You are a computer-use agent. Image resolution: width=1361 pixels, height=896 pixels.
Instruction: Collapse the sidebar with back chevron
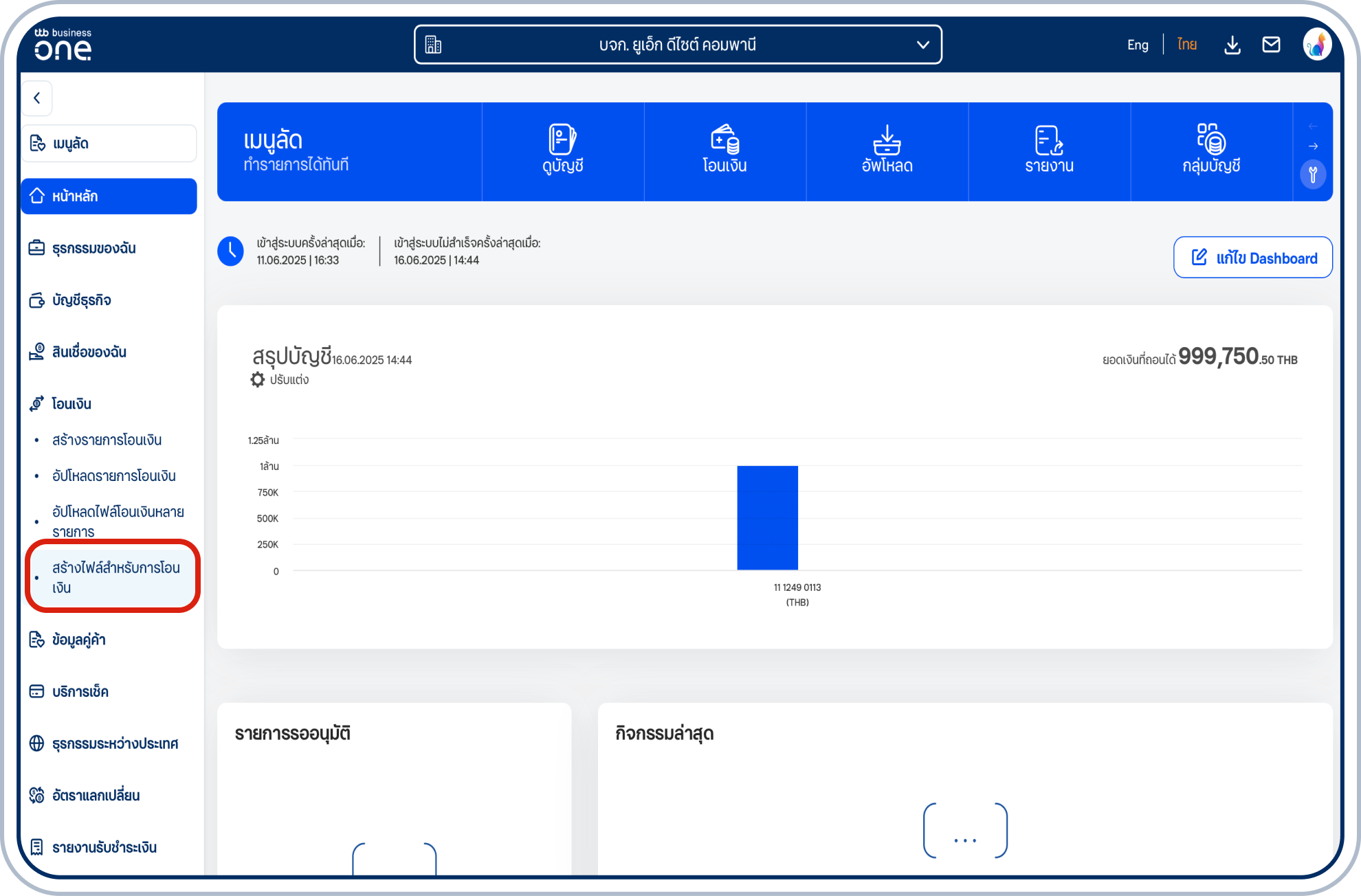coord(37,98)
